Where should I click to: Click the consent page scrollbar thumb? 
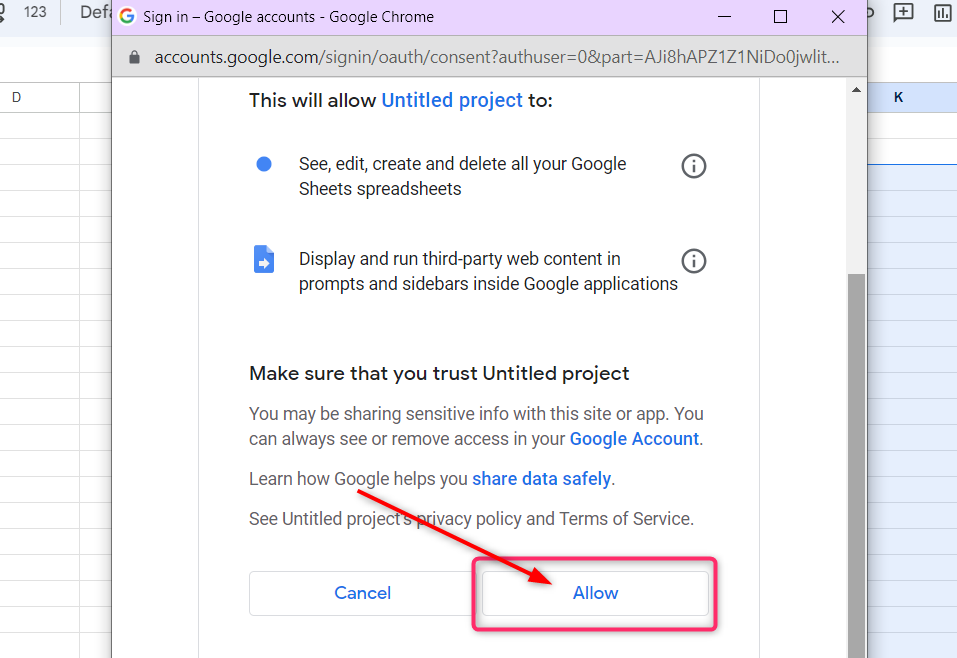click(856, 466)
